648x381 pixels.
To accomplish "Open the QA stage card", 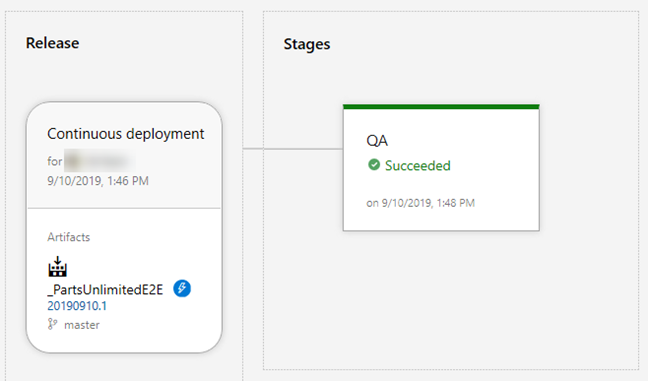I will pyautogui.click(x=441, y=168).
